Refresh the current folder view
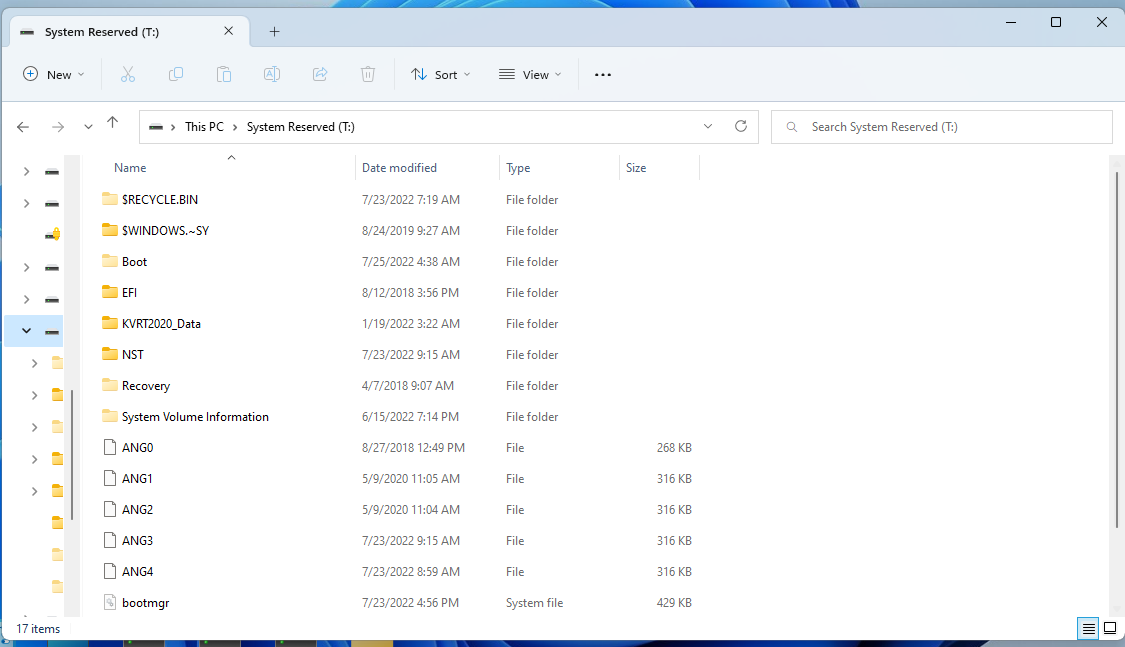This screenshot has width=1125, height=647. pos(741,126)
